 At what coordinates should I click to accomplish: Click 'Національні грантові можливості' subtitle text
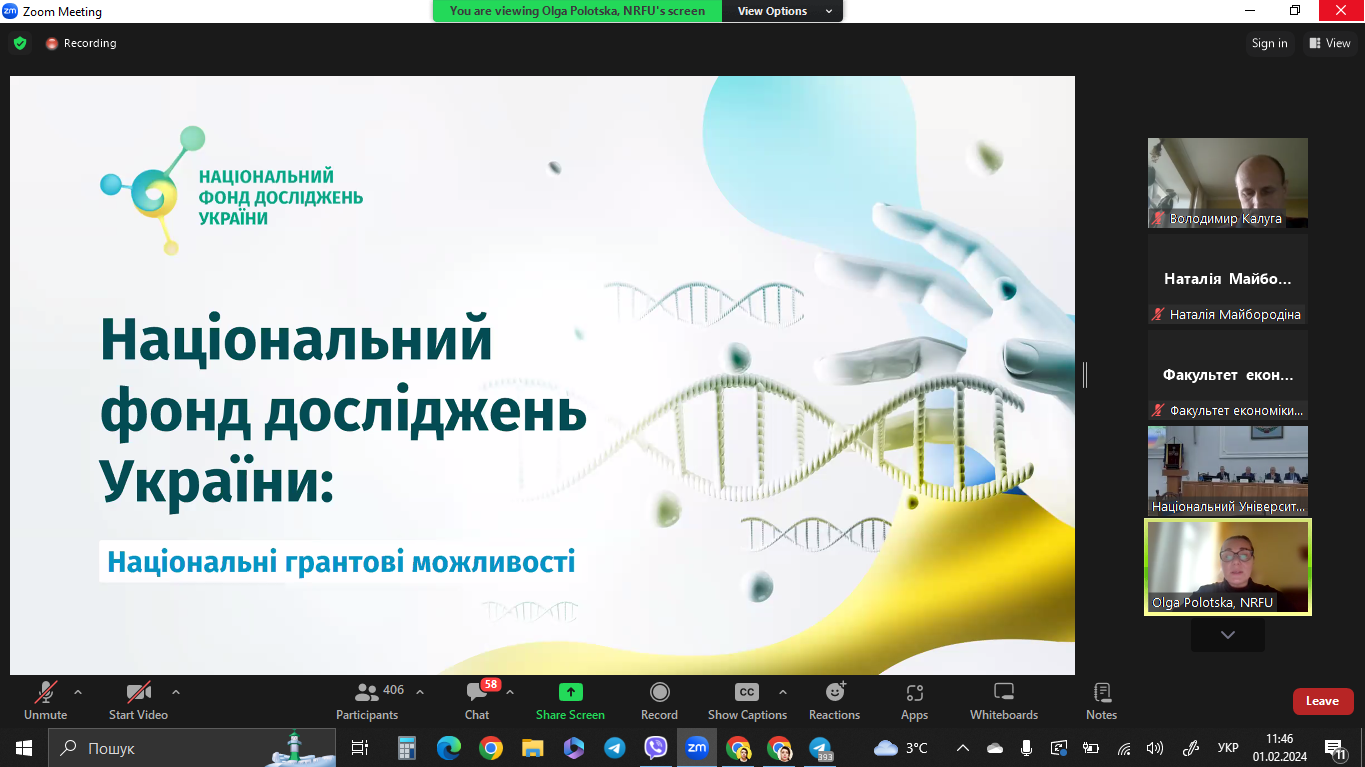pyautogui.click(x=341, y=561)
